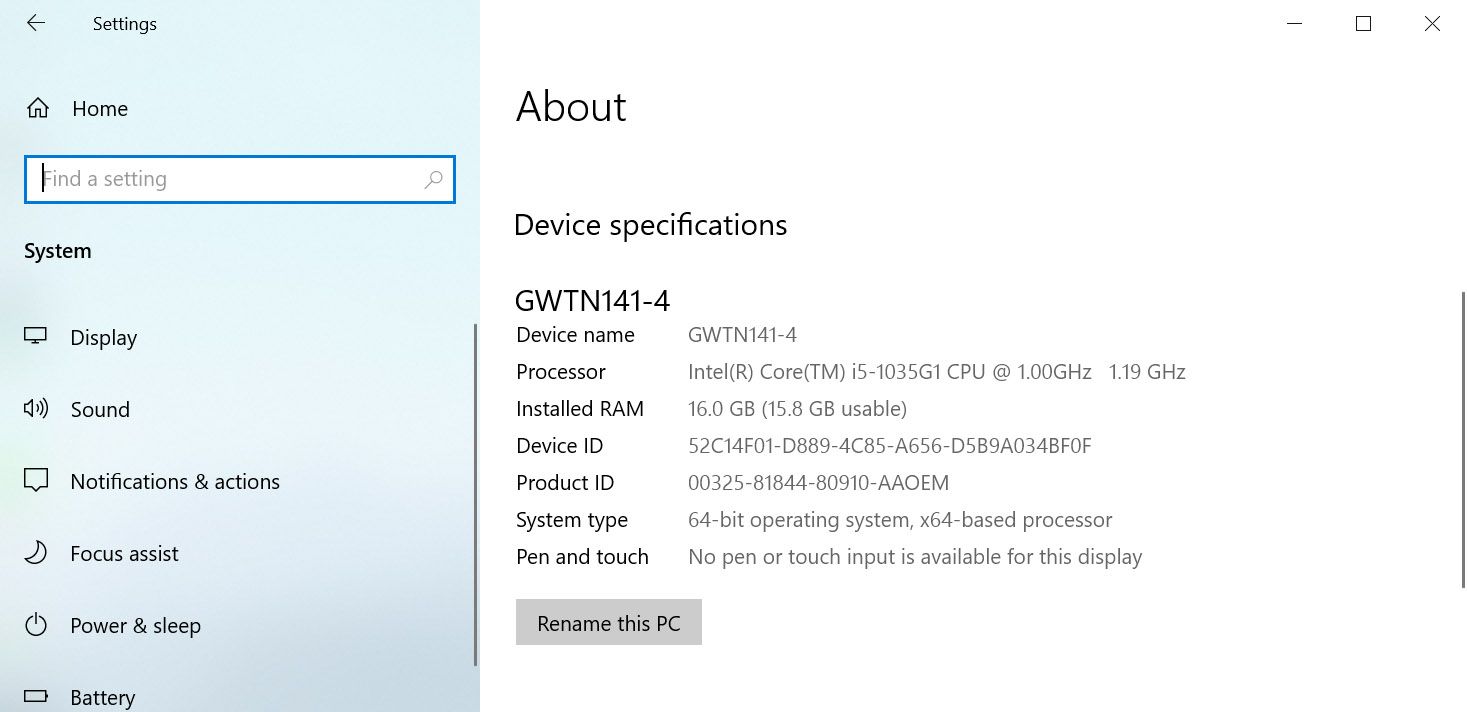
Task: Click the Device name label
Action: [x=575, y=335]
